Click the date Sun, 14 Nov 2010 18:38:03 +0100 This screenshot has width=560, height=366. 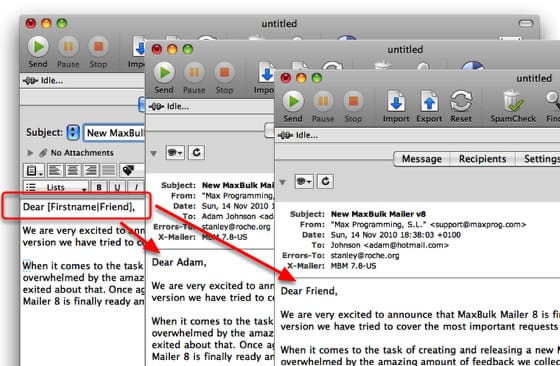tap(395, 235)
